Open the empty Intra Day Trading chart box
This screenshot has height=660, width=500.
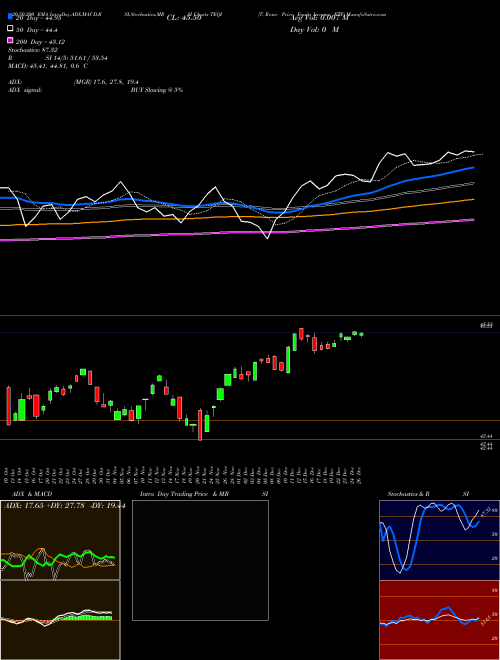200,560
